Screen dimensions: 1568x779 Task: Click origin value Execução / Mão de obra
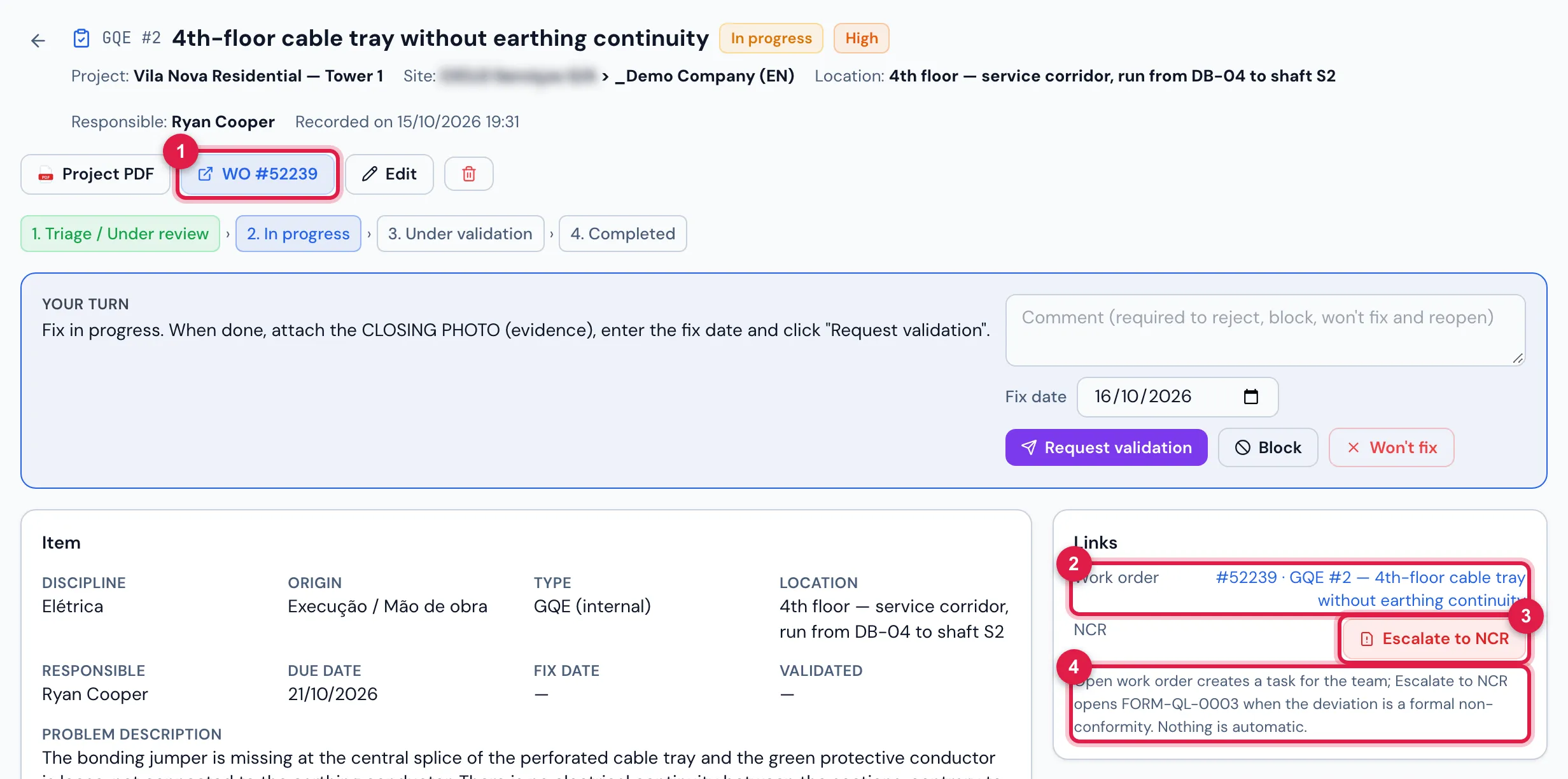pyautogui.click(x=388, y=607)
